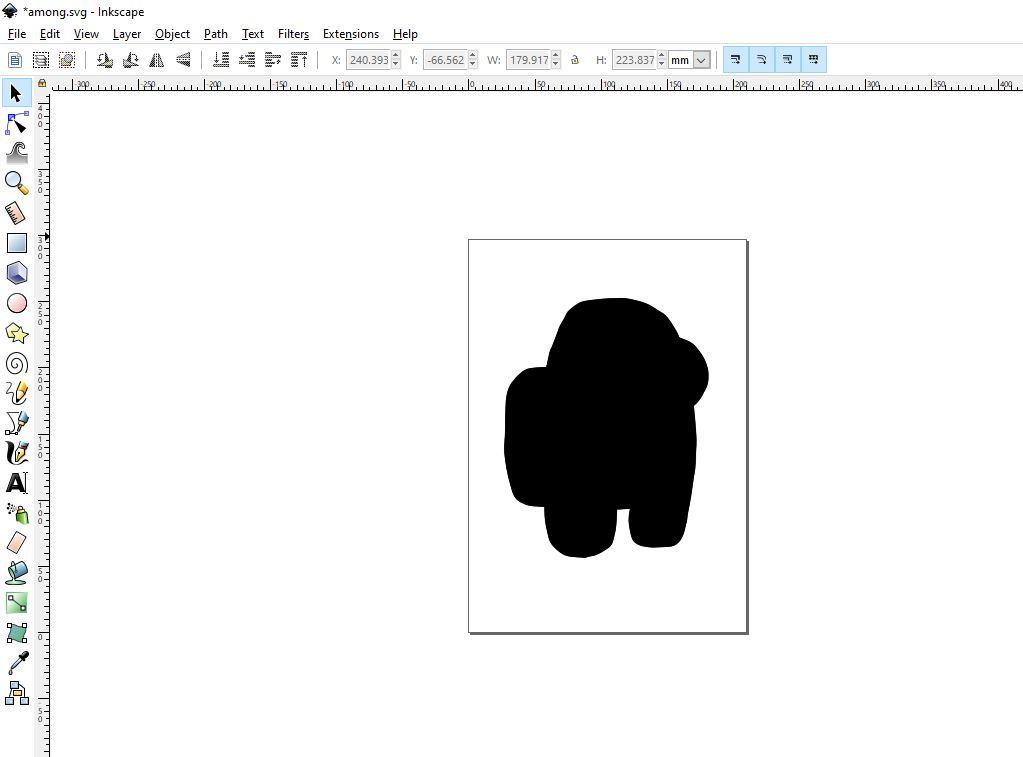This screenshot has height=757, width=1023.
Task: Choose the Text tool
Action: click(16, 482)
